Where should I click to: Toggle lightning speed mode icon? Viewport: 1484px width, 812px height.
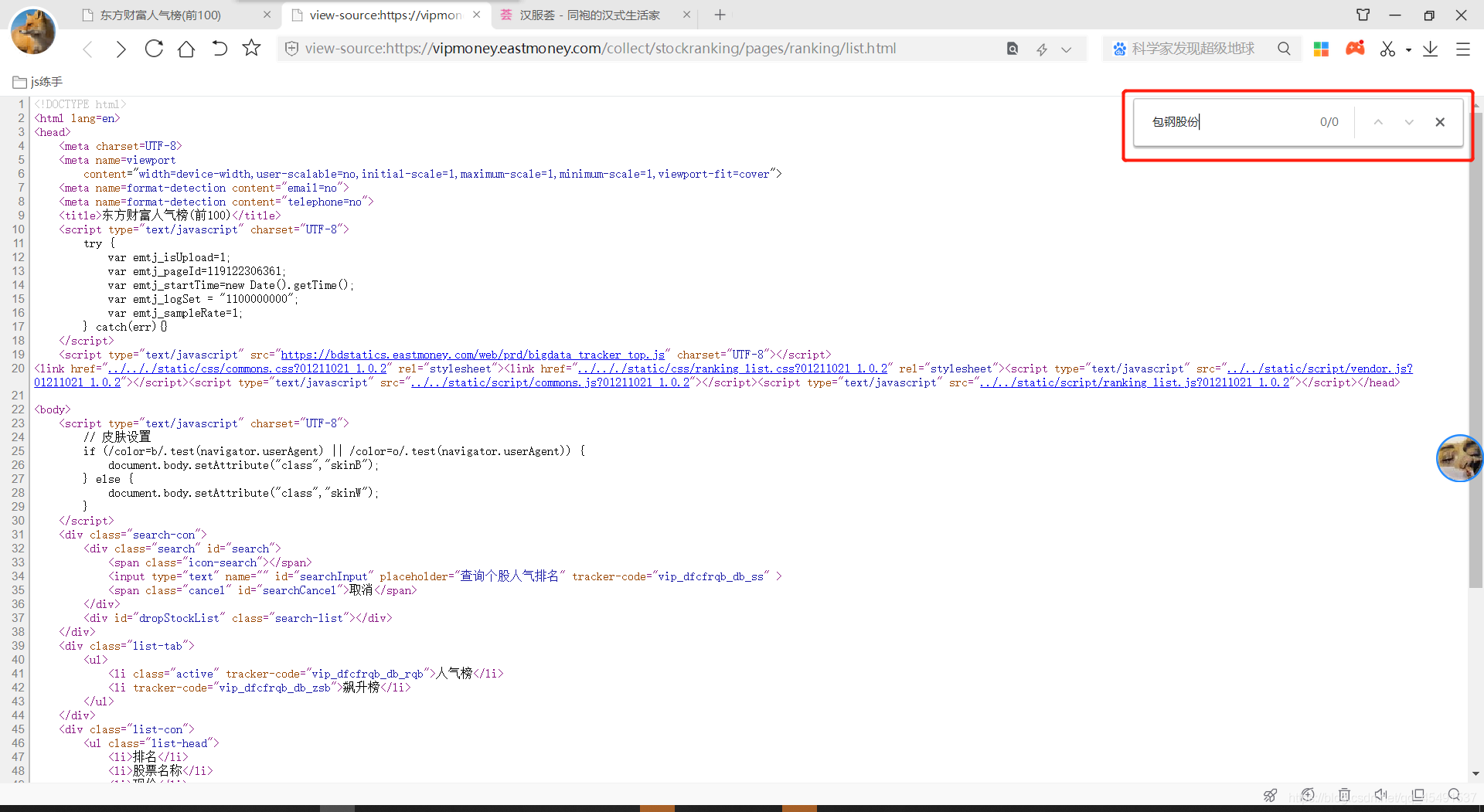coord(1042,49)
